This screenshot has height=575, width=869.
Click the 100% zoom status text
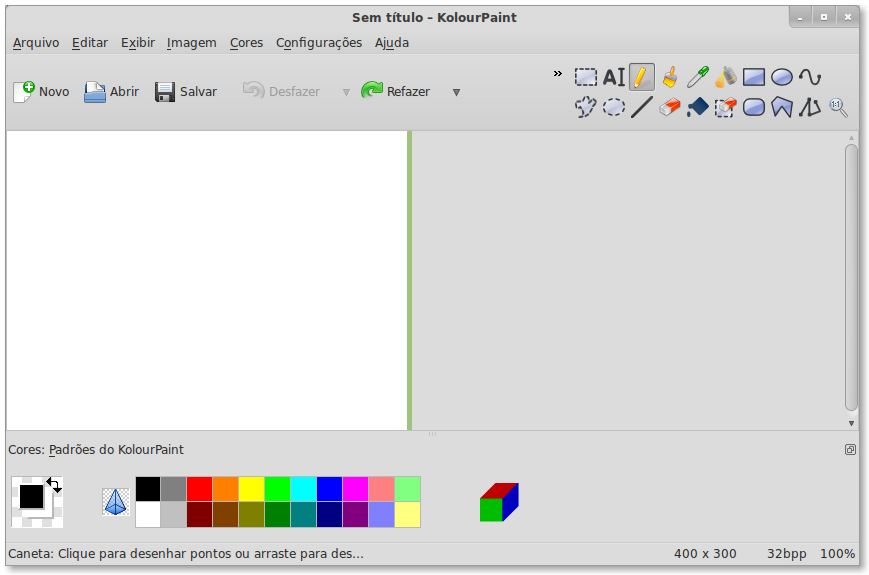[x=837, y=553]
